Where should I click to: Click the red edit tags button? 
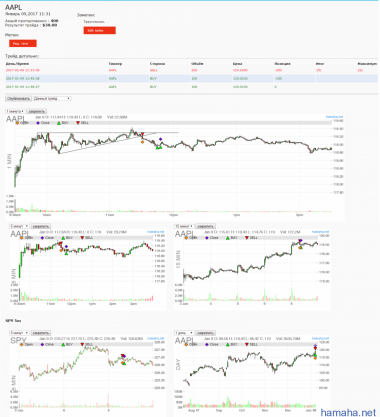23,43
